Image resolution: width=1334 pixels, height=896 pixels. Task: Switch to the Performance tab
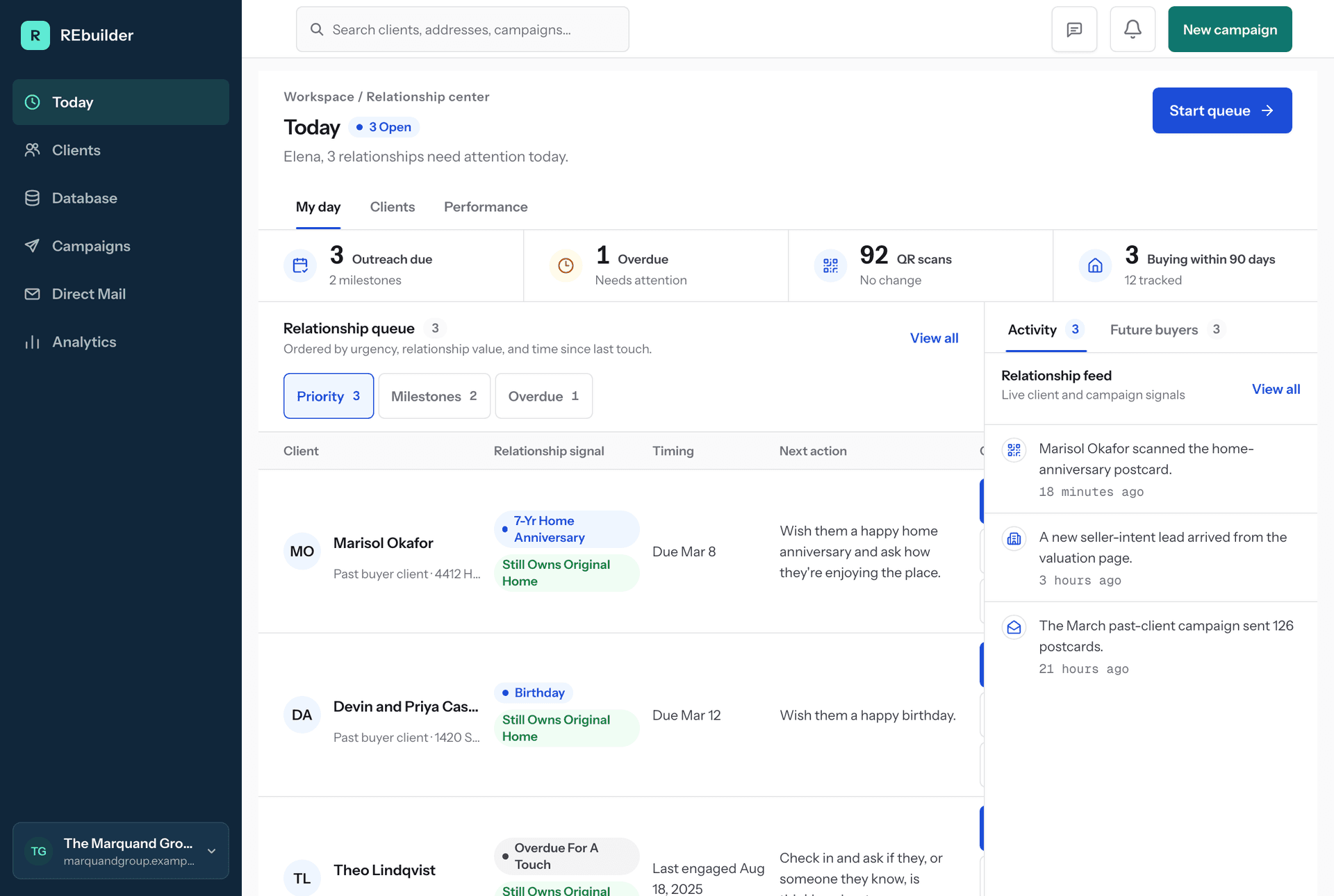click(x=486, y=207)
